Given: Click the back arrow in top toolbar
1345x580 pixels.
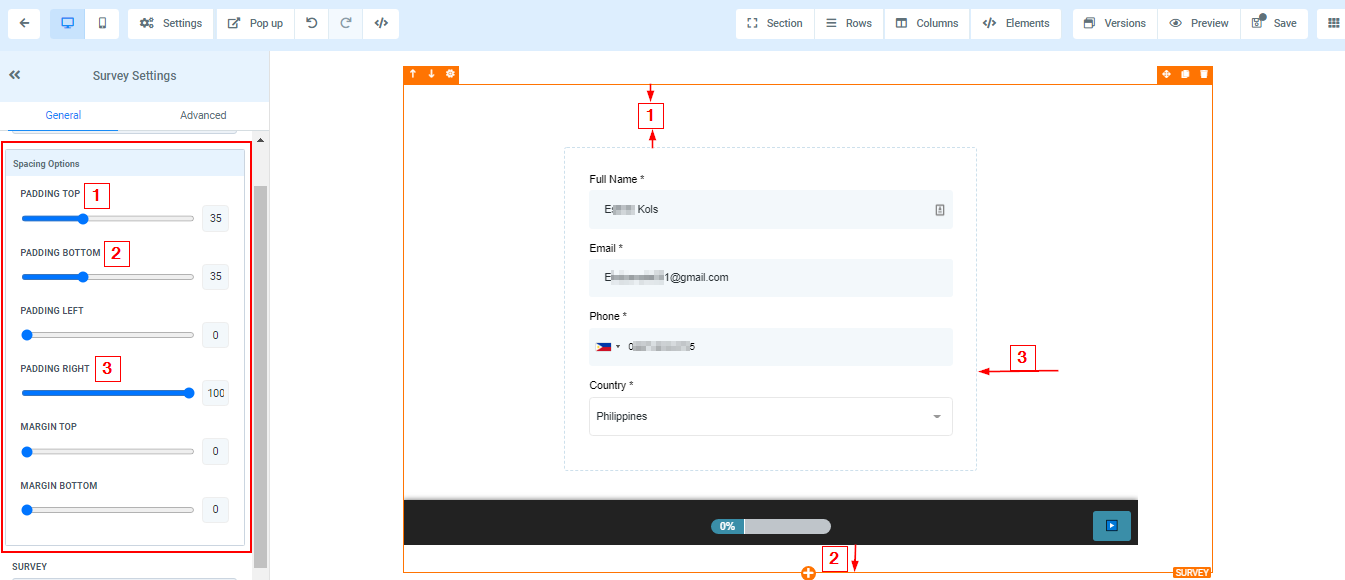Looking at the screenshot, I should (24, 23).
